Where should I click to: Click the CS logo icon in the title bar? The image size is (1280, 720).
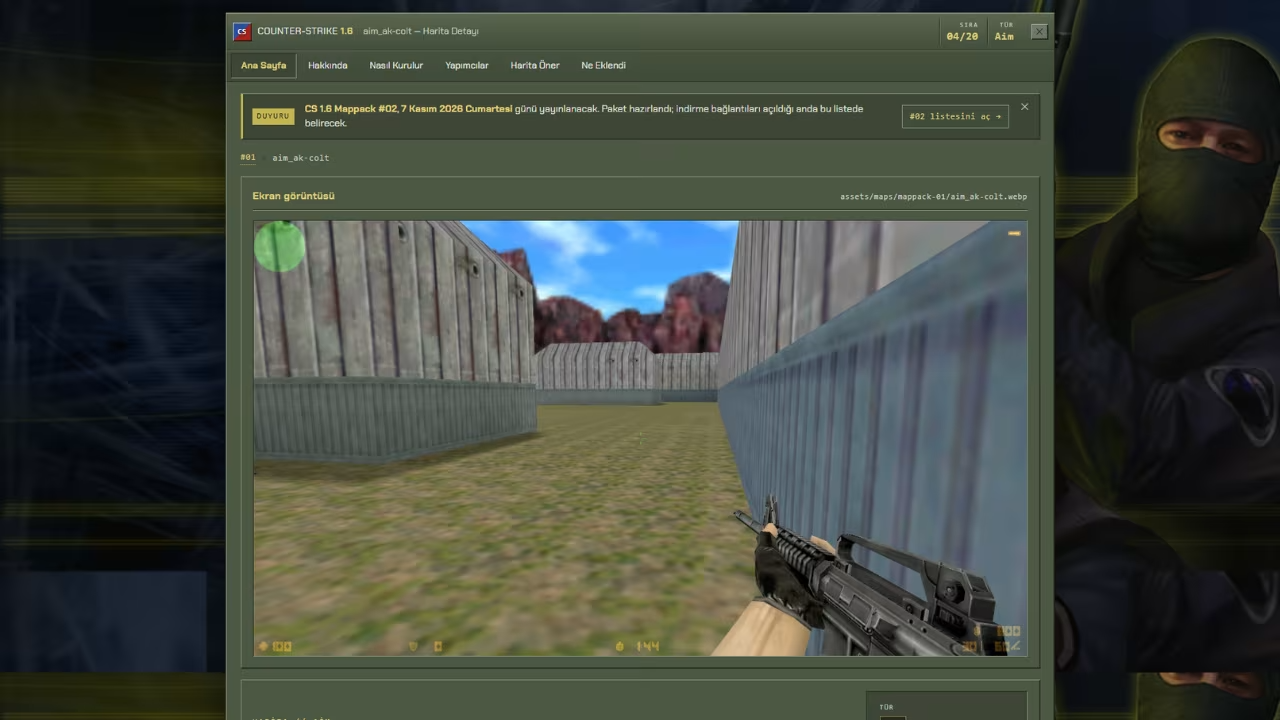[241, 31]
